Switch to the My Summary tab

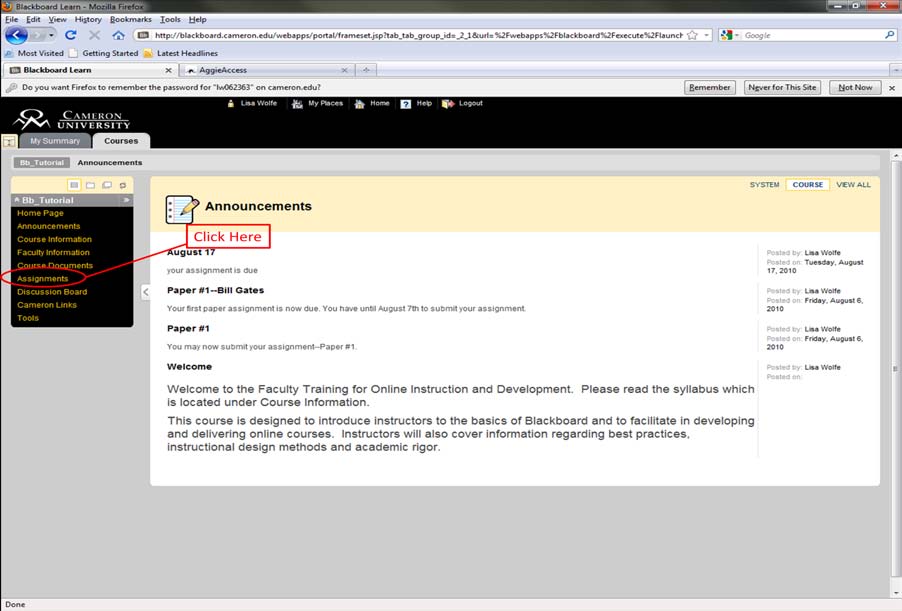click(x=55, y=141)
